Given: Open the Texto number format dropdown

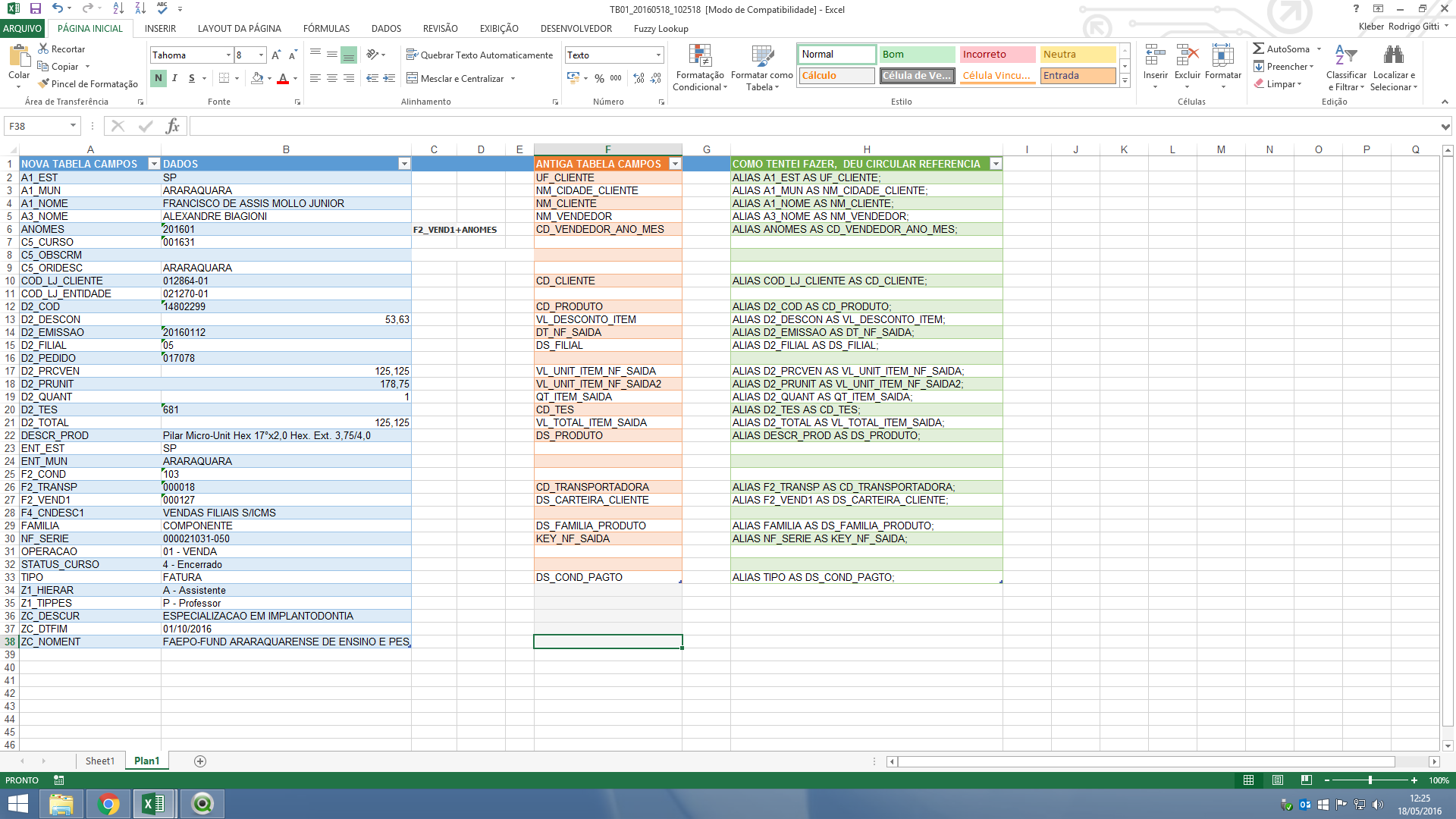Looking at the screenshot, I should [657, 55].
